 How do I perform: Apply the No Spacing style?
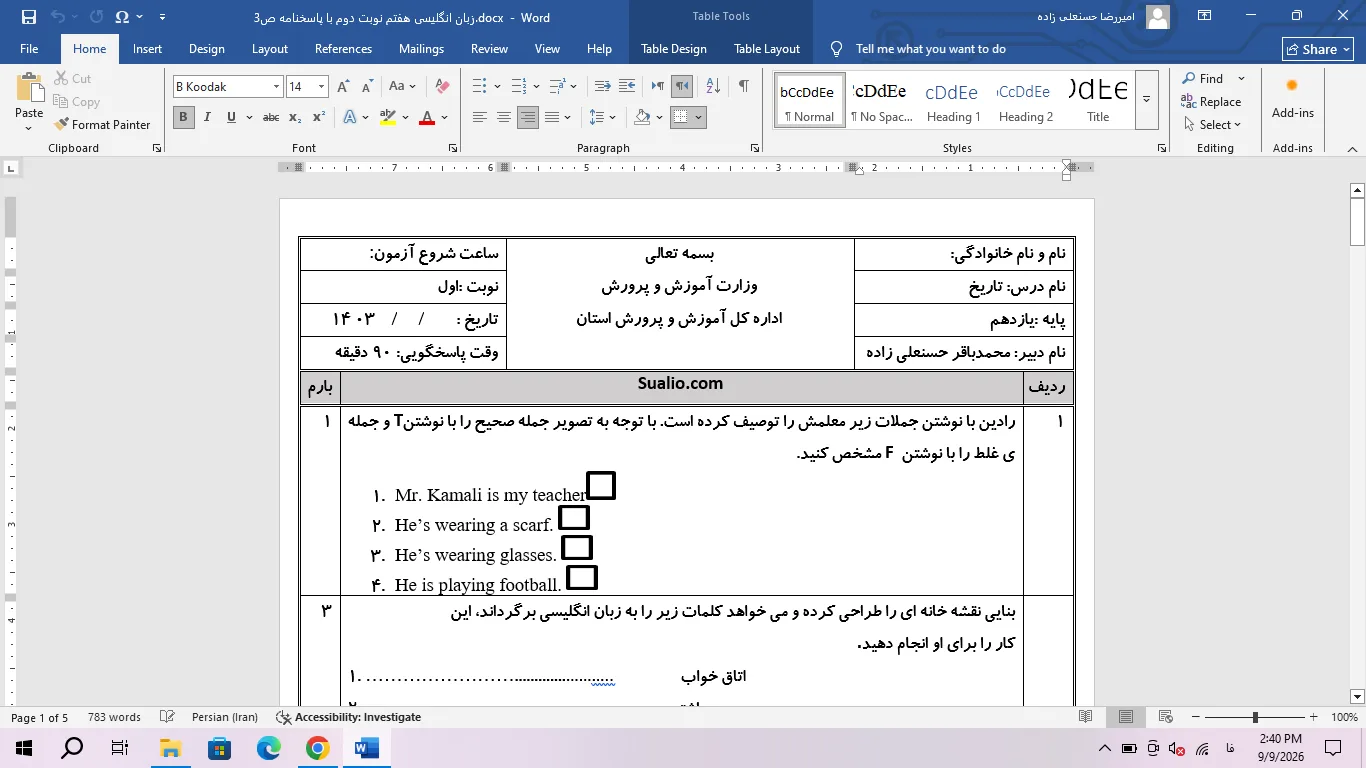tap(880, 100)
